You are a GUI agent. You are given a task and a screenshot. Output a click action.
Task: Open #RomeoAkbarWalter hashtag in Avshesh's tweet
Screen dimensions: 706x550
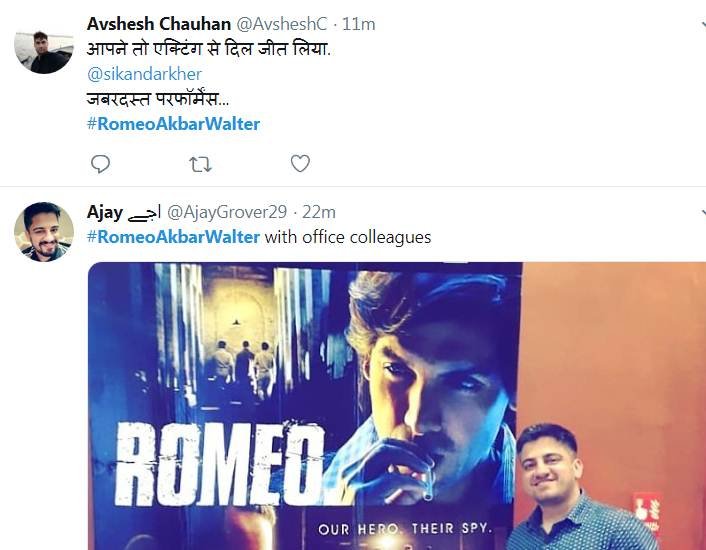173,124
